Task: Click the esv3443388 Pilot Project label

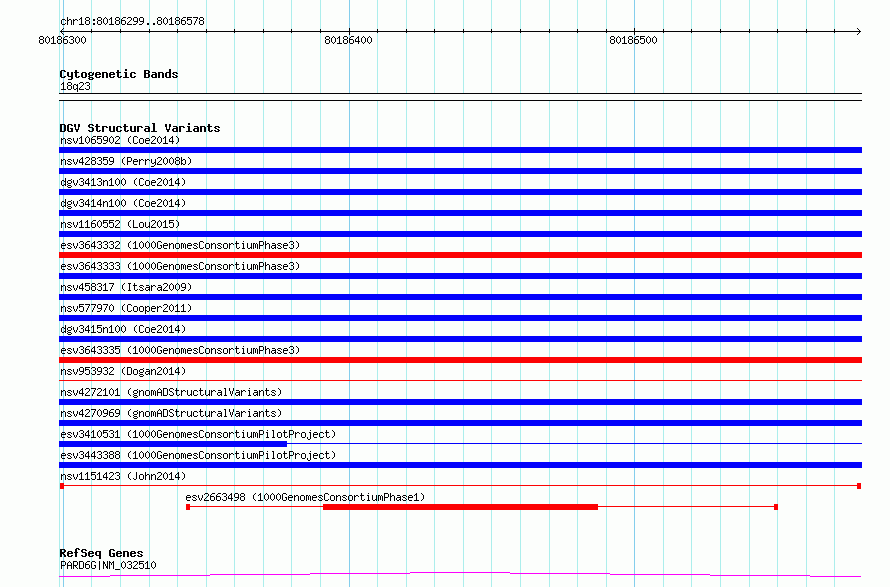Action: pyautogui.click(x=198, y=455)
